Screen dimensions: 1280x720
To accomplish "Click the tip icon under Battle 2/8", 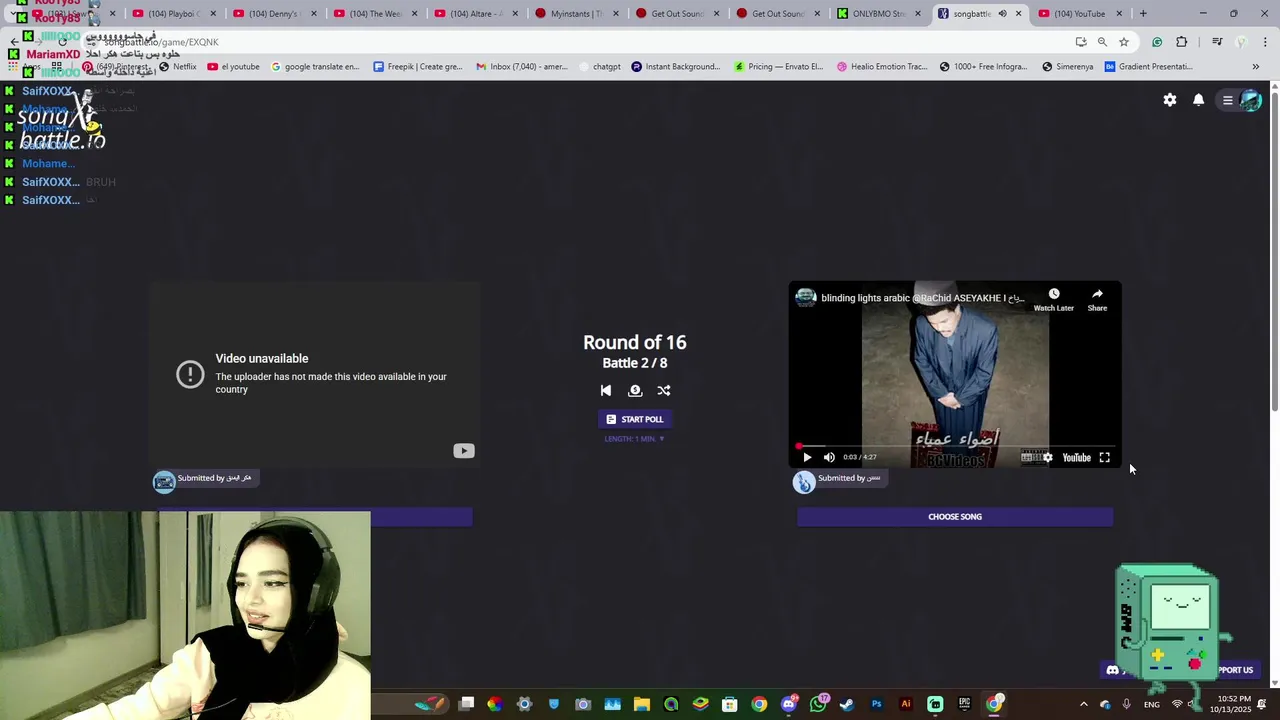I will click(635, 391).
